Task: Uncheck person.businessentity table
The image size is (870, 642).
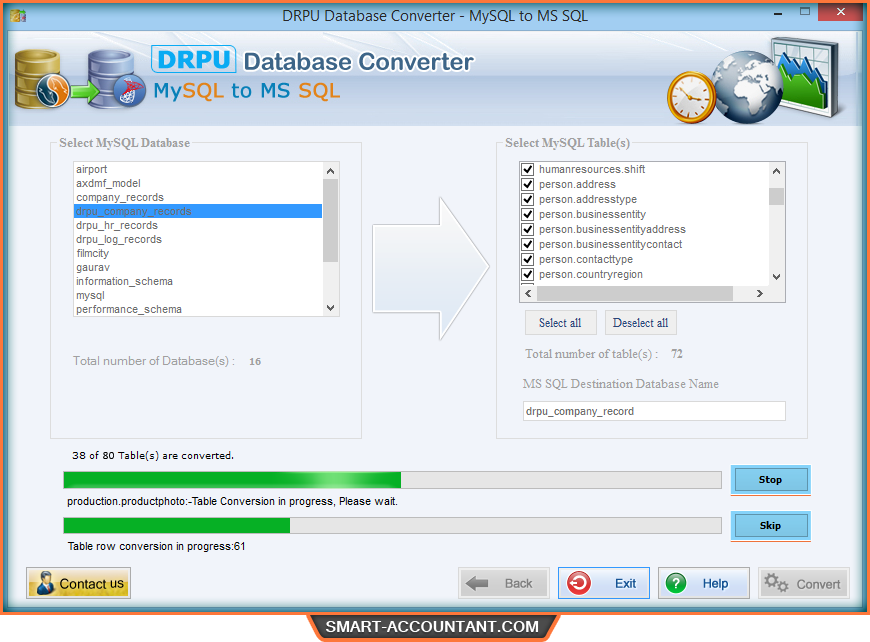Action: pos(528,214)
